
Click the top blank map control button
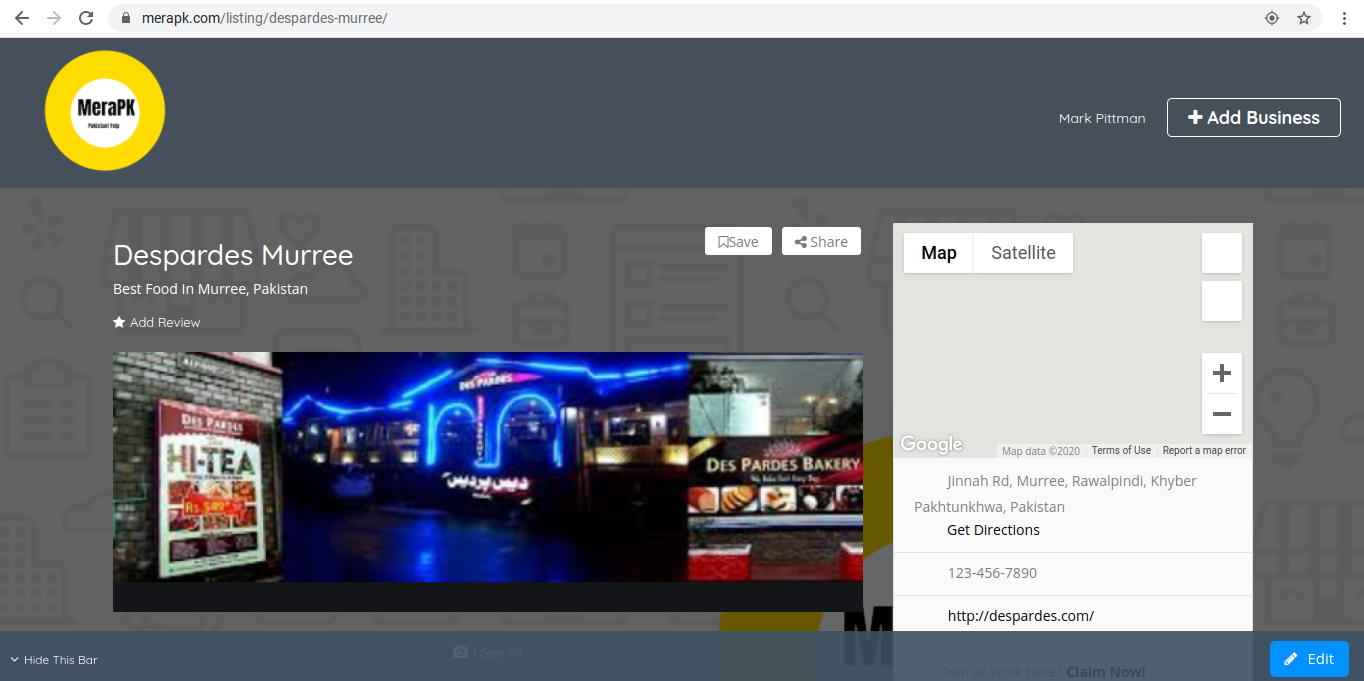click(1221, 253)
